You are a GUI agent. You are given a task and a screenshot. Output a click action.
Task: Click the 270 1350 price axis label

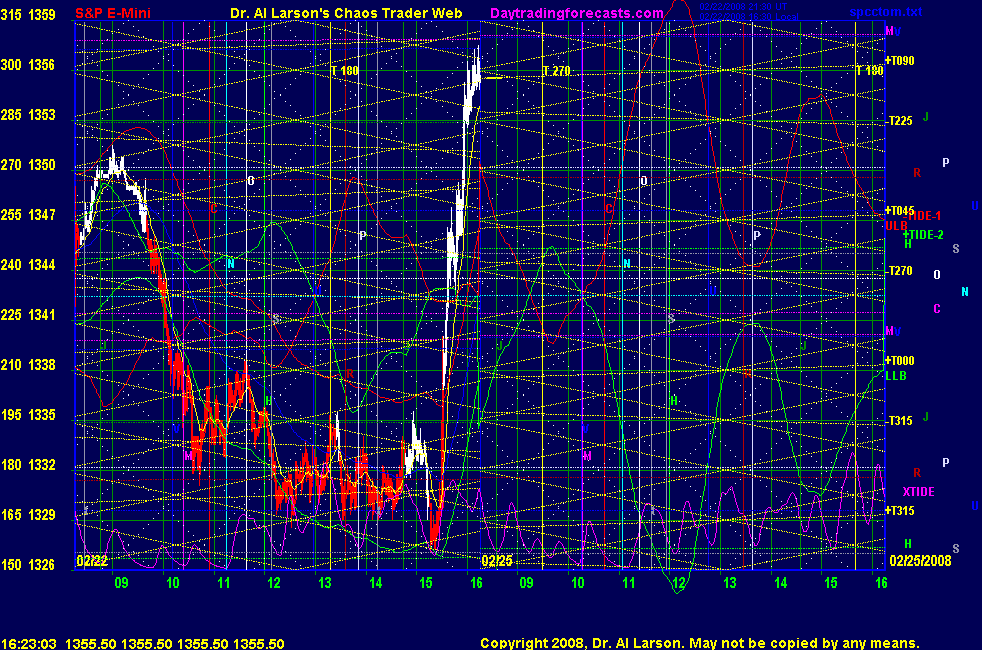coord(28,165)
